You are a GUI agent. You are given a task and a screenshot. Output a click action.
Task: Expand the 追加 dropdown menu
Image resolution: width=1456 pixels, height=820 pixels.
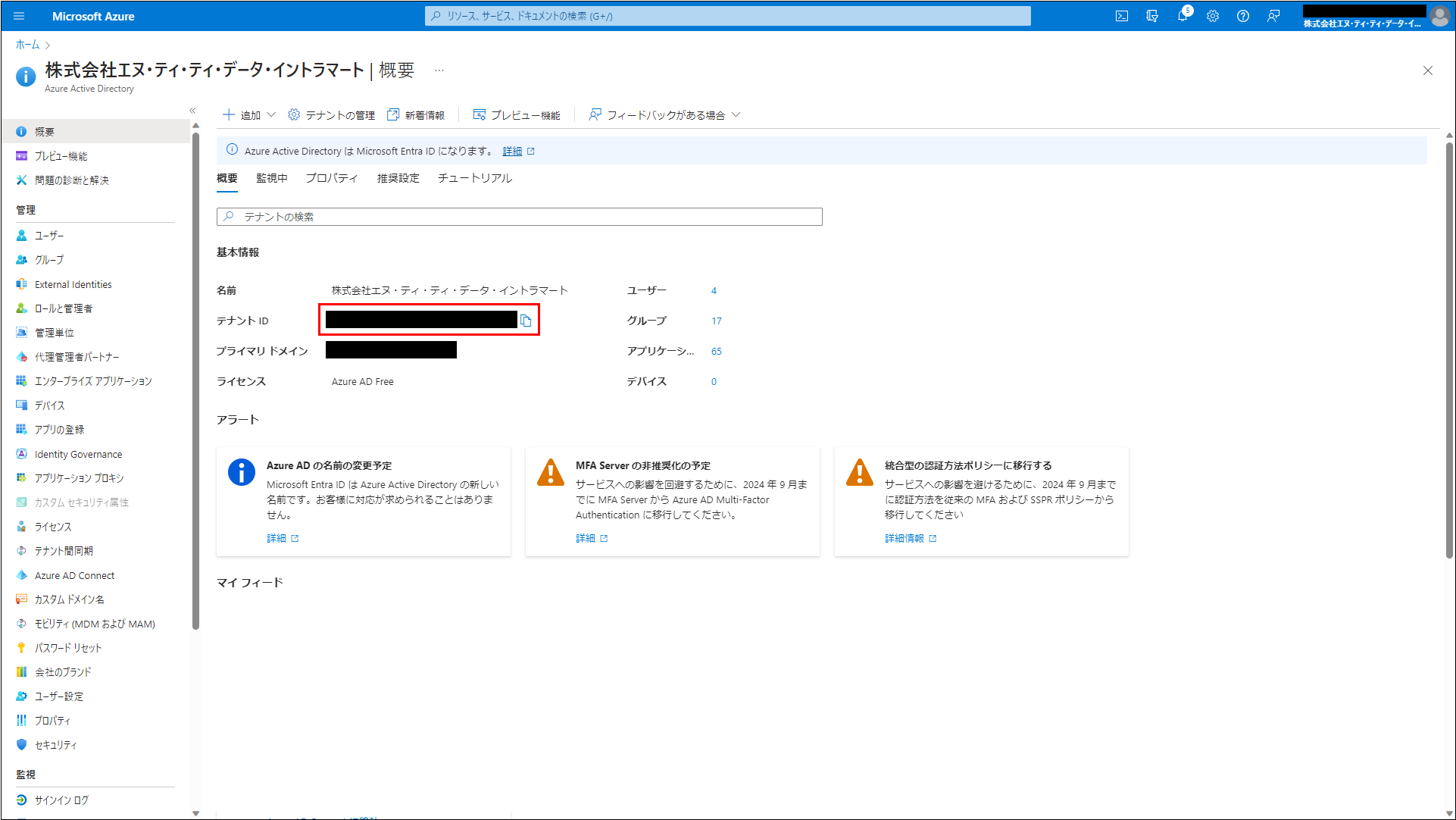(247, 115)
